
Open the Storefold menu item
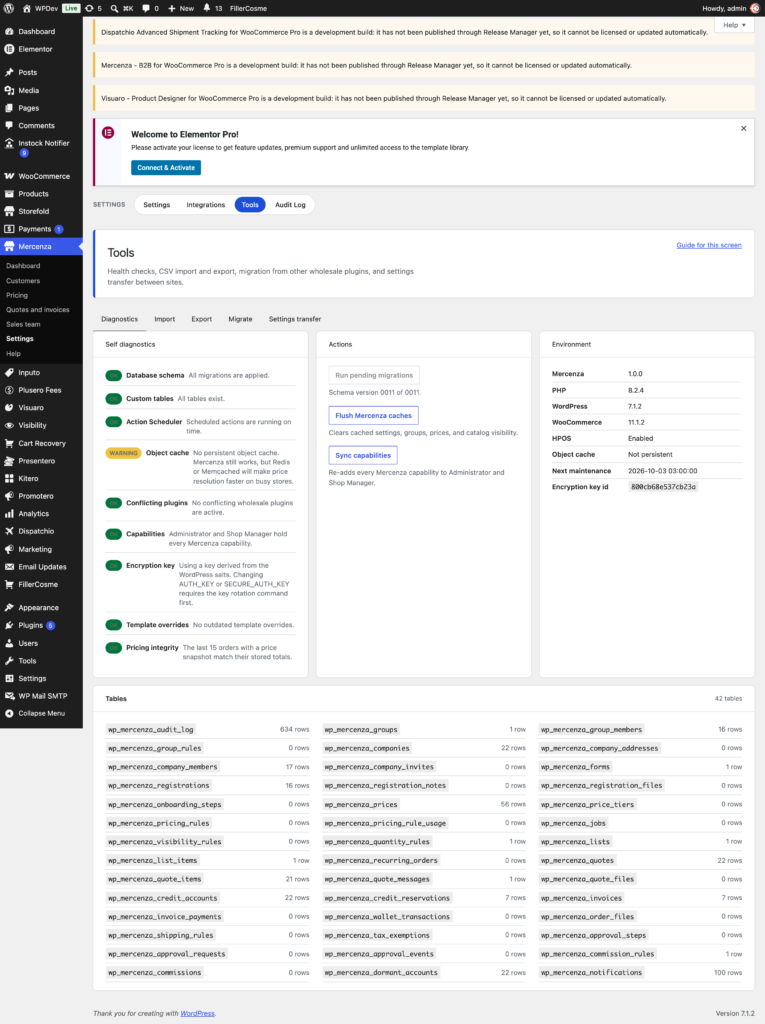[x=41, y=212]
